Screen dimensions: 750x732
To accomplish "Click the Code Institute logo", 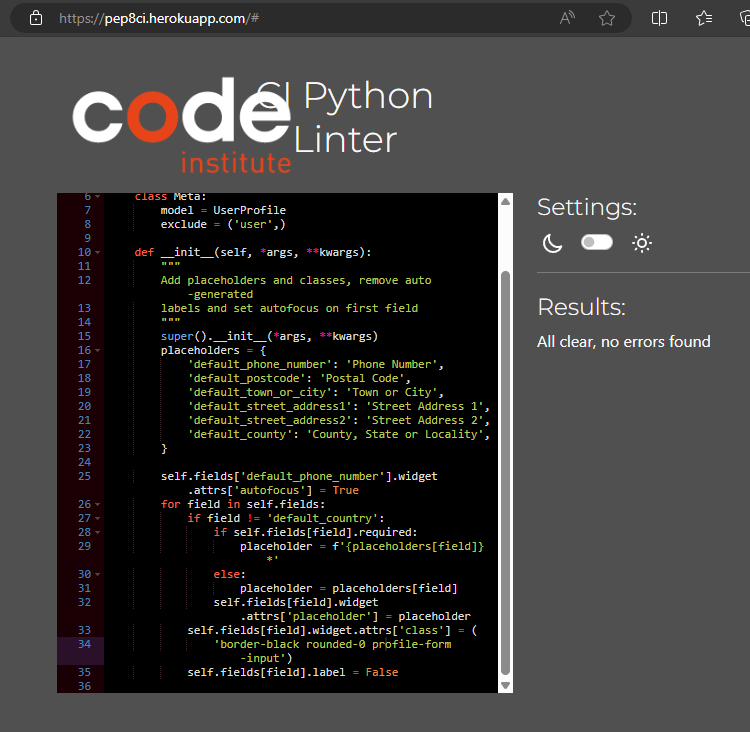I will (182, 125).
